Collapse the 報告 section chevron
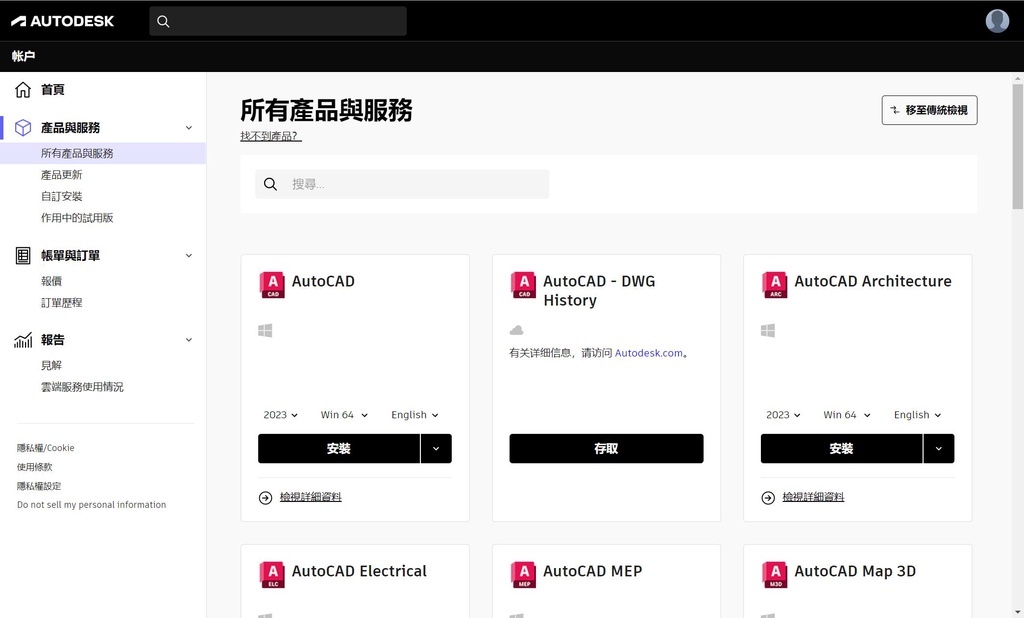 click(x=189, y=340)
